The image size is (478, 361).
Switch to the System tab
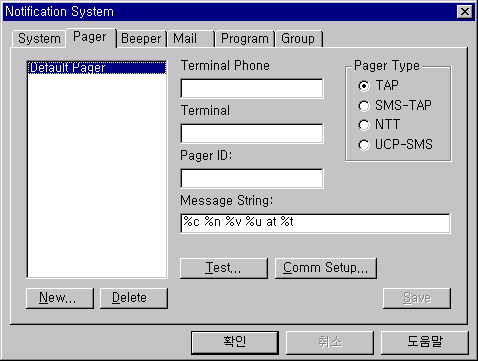pos(39,39)
